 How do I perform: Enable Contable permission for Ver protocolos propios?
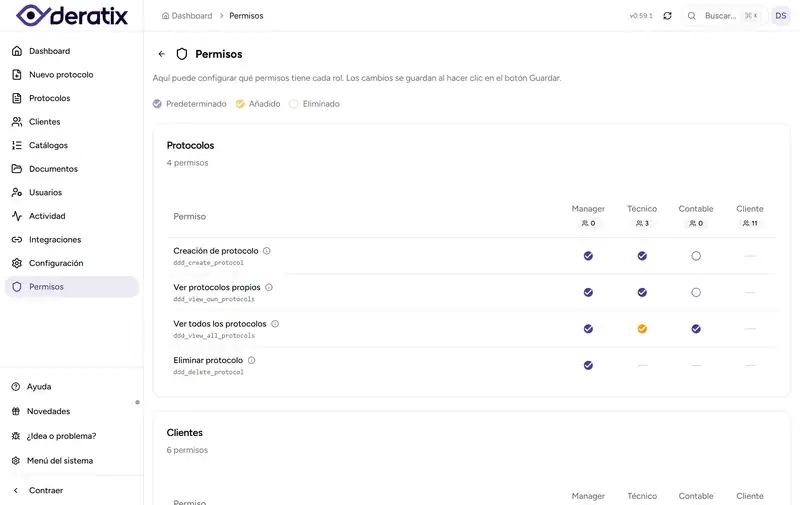pos(696,293)
